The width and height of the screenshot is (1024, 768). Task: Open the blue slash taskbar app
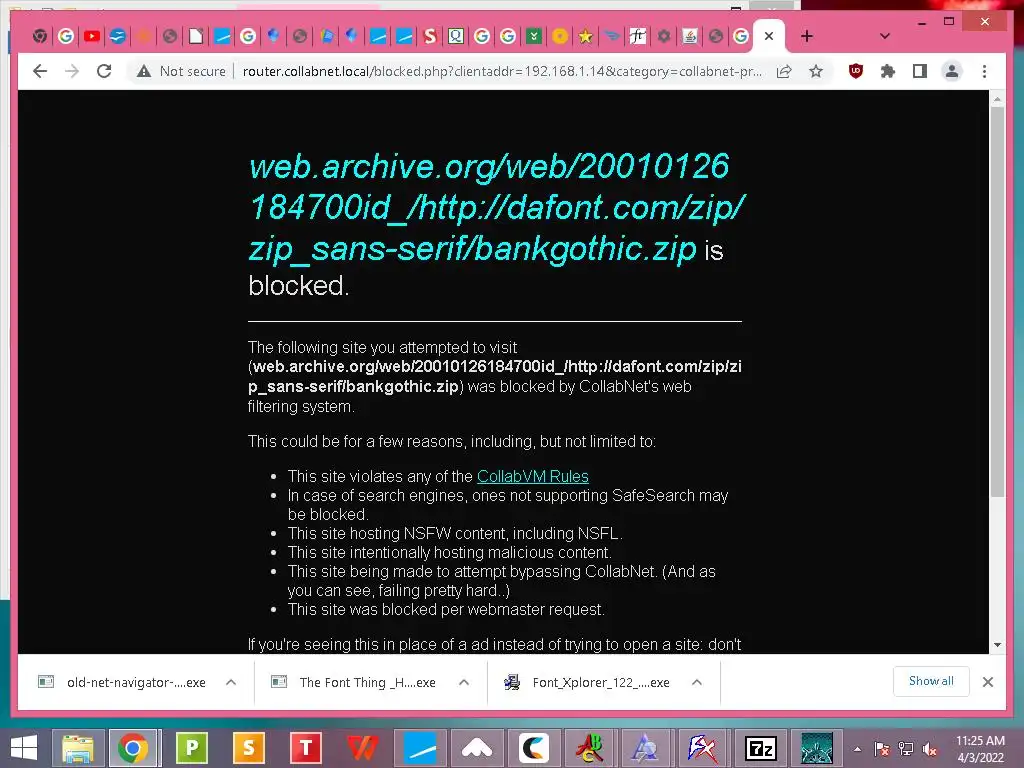(x=419, y=748)
